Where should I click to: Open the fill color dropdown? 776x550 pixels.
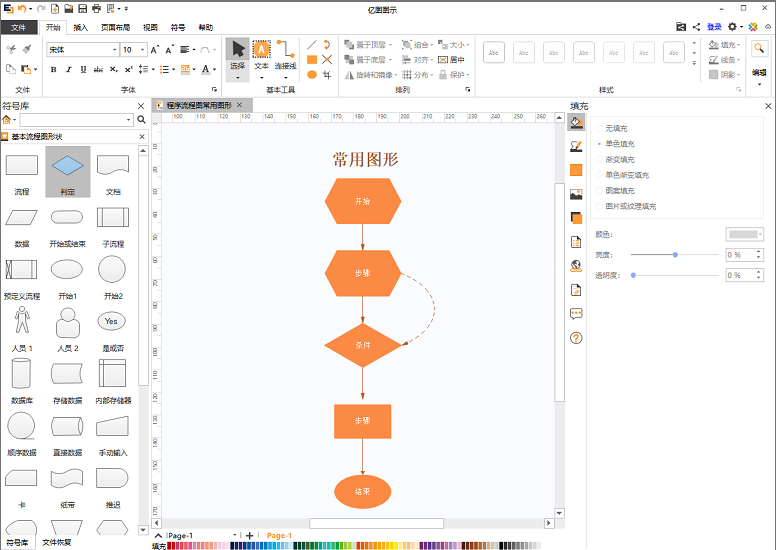pyautogui.click(x=744, y=235)
